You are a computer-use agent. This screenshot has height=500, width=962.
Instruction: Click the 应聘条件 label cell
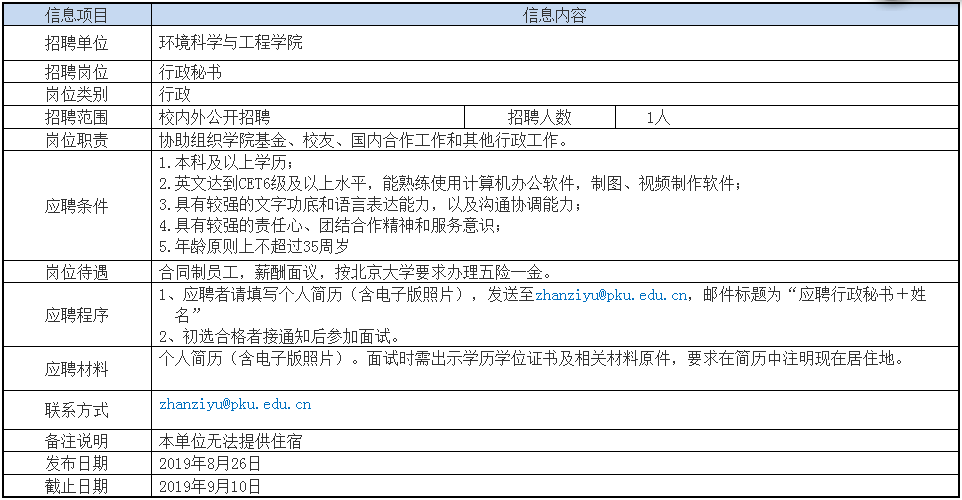77,206
